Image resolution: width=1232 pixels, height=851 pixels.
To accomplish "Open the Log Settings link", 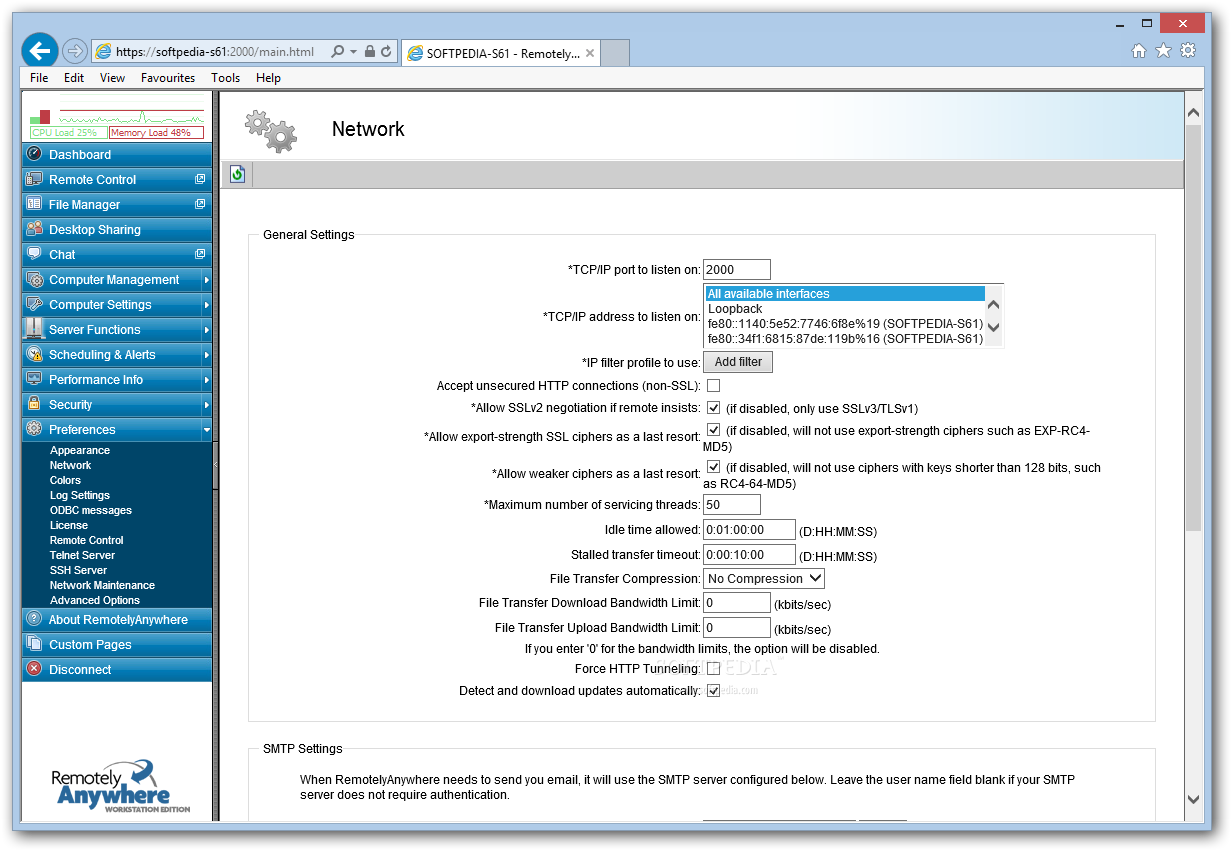I will tap(80, 495).
